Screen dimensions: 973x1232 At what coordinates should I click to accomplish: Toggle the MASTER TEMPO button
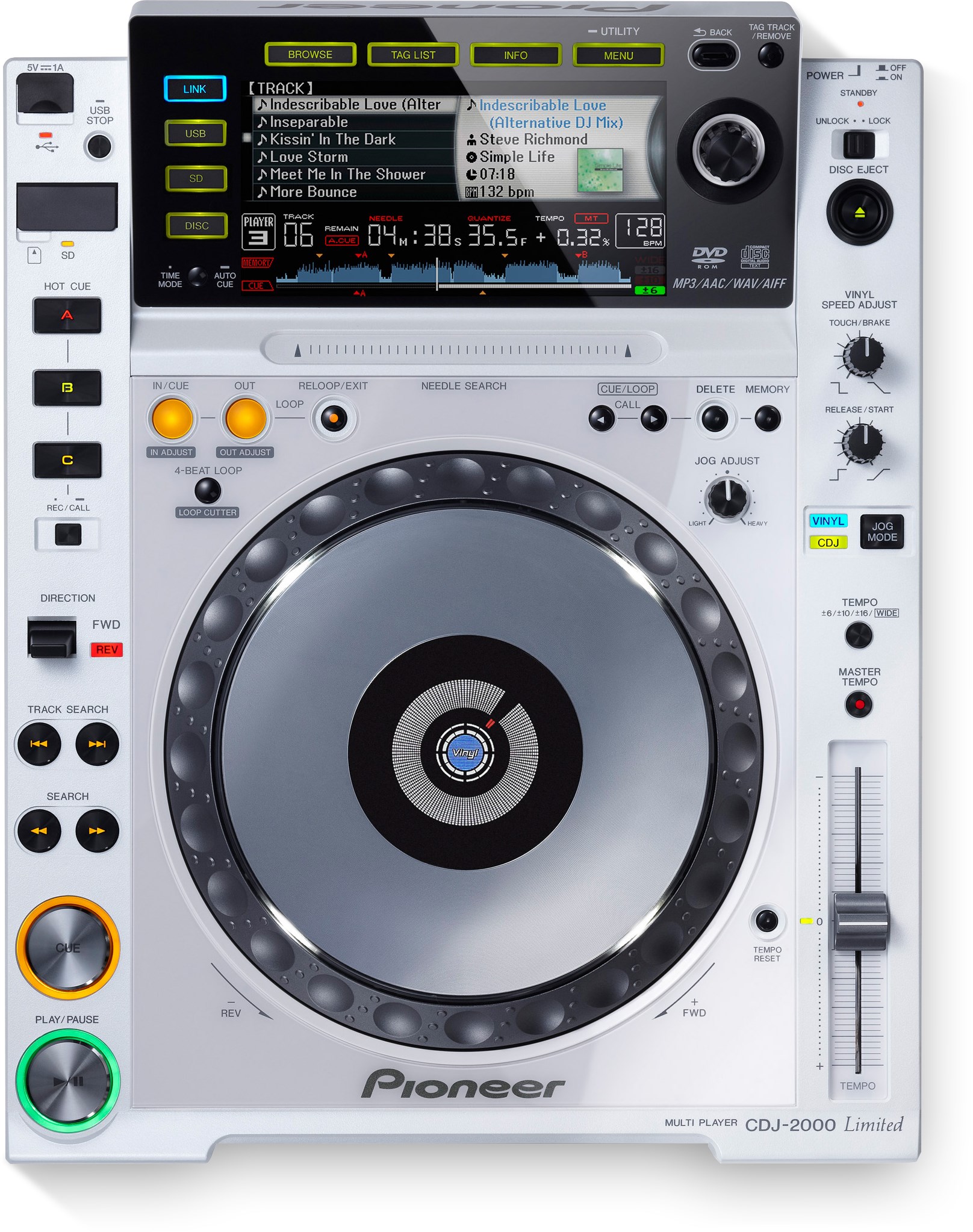[x=859, y=705]
